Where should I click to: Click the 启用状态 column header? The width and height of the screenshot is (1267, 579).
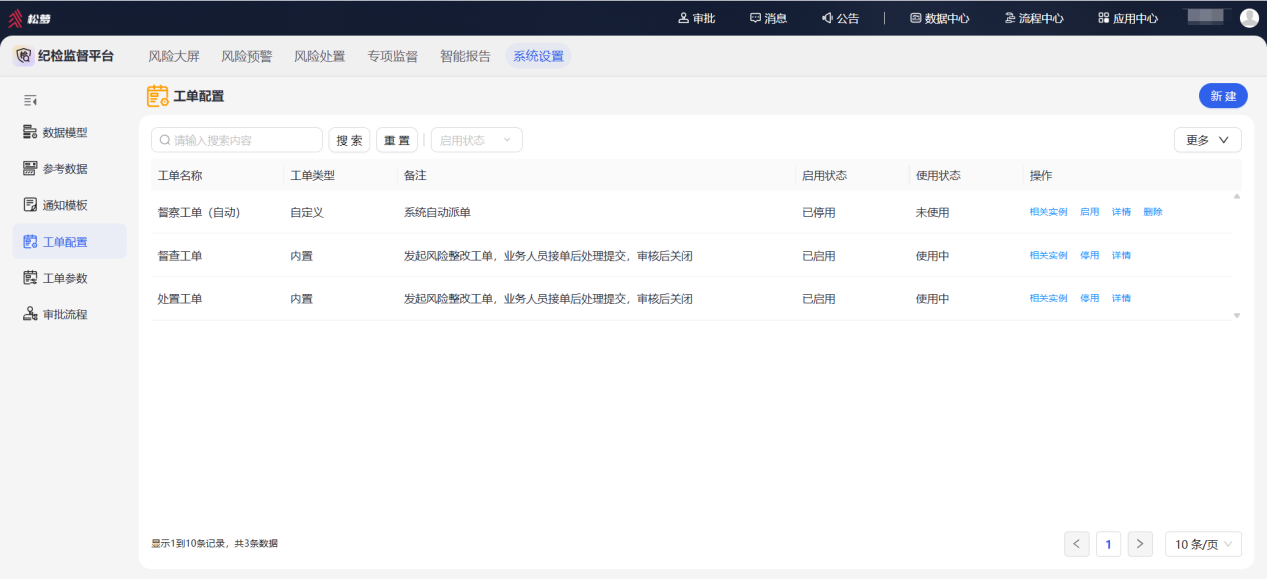824,175
